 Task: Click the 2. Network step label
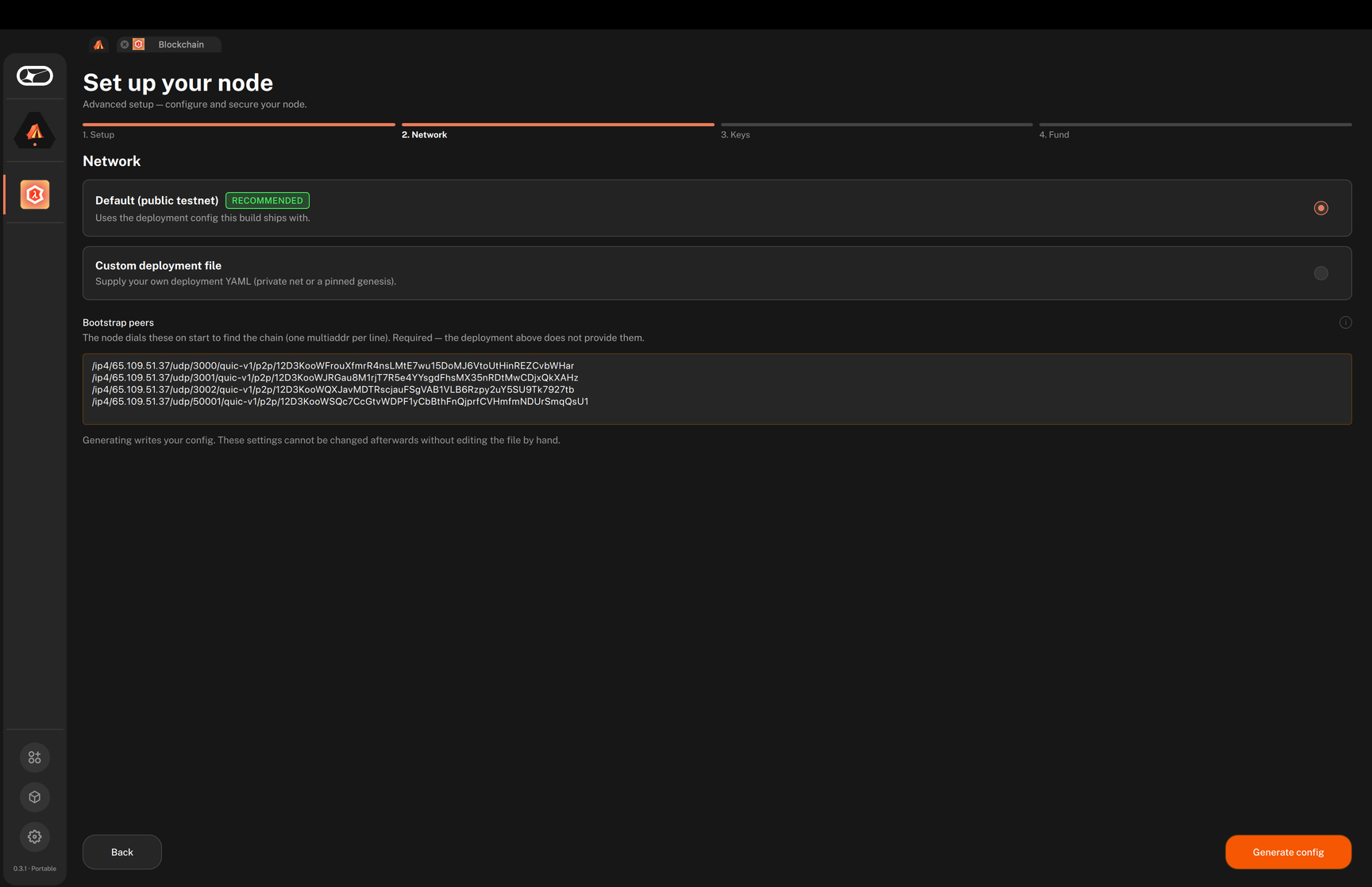(424, 135)
